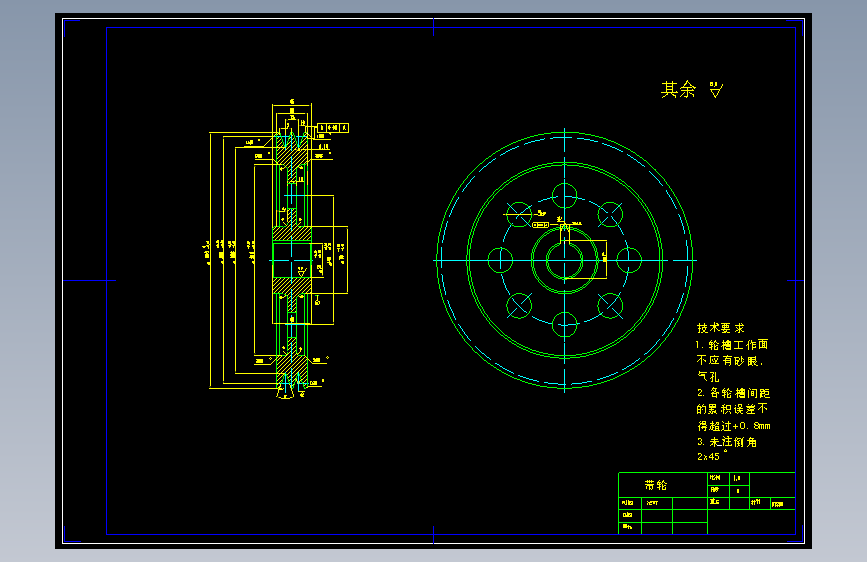Pick the leftmost hole on the horizontal centerline
867x562 pixels.
pos(500,260)
